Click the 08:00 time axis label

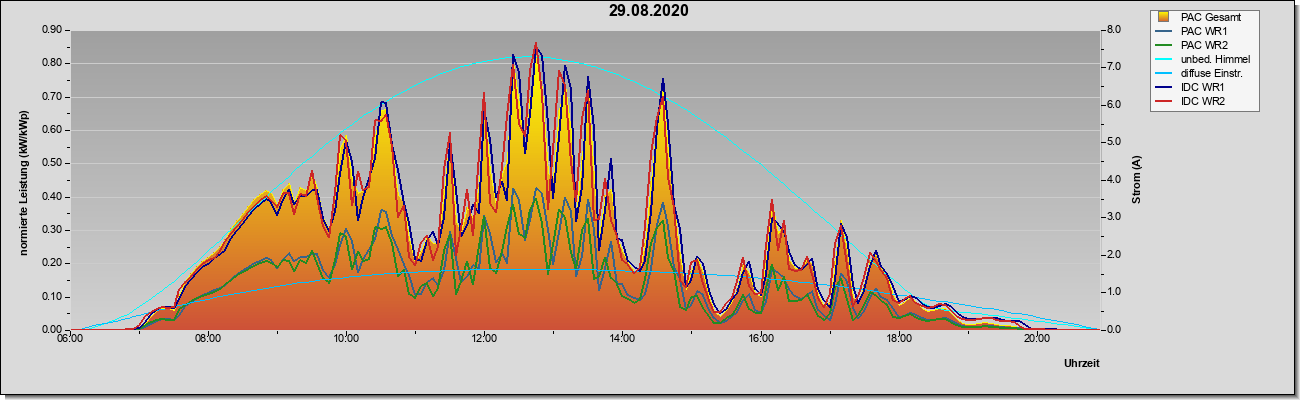pyautogui.click(x=207, y=338)
